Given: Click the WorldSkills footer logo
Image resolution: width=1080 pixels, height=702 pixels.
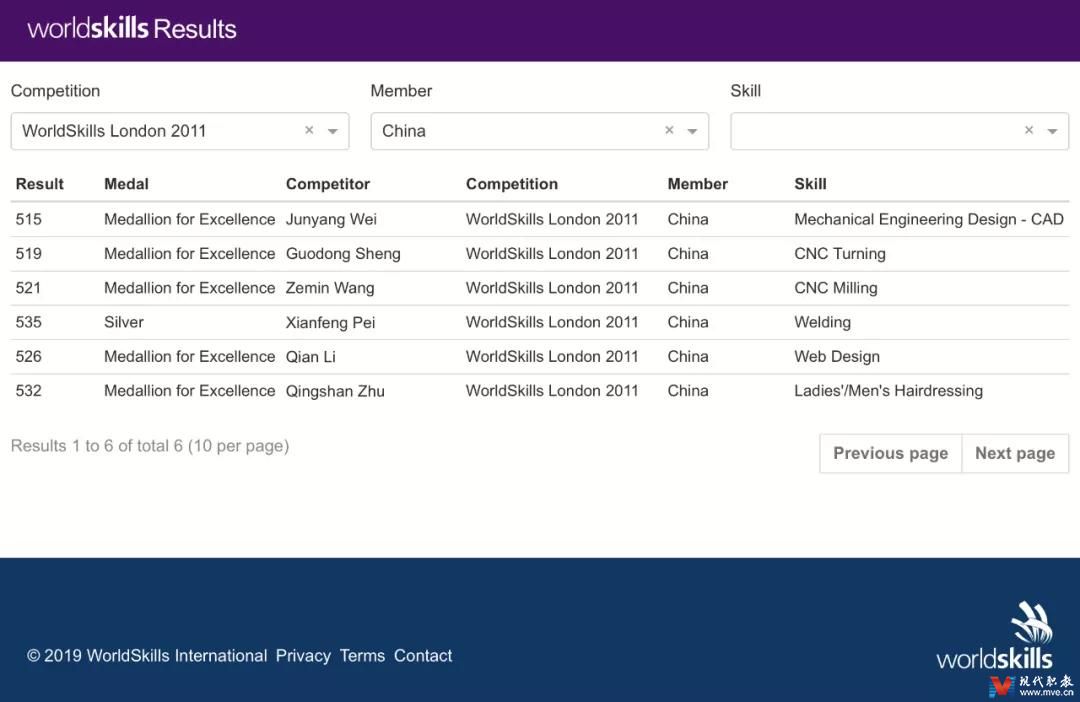Looking at the screenshot, I should [995, 636].
